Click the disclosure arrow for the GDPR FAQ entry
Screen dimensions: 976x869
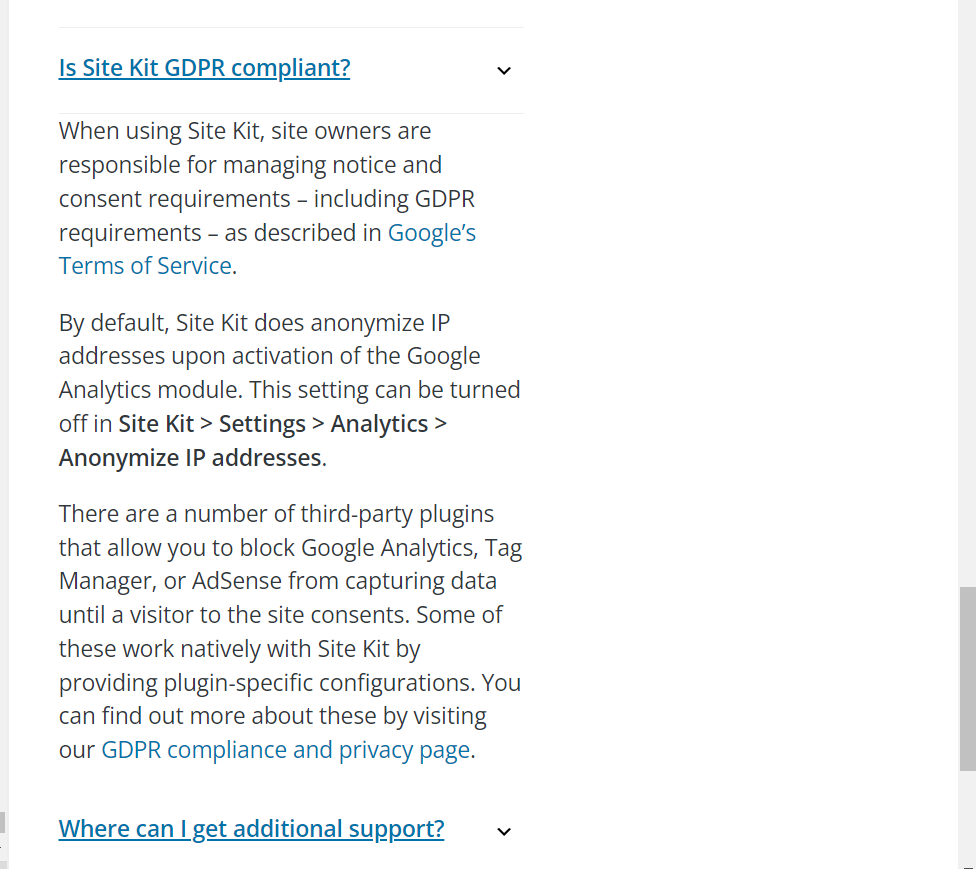pyautogui.click(x=504, y=70)
